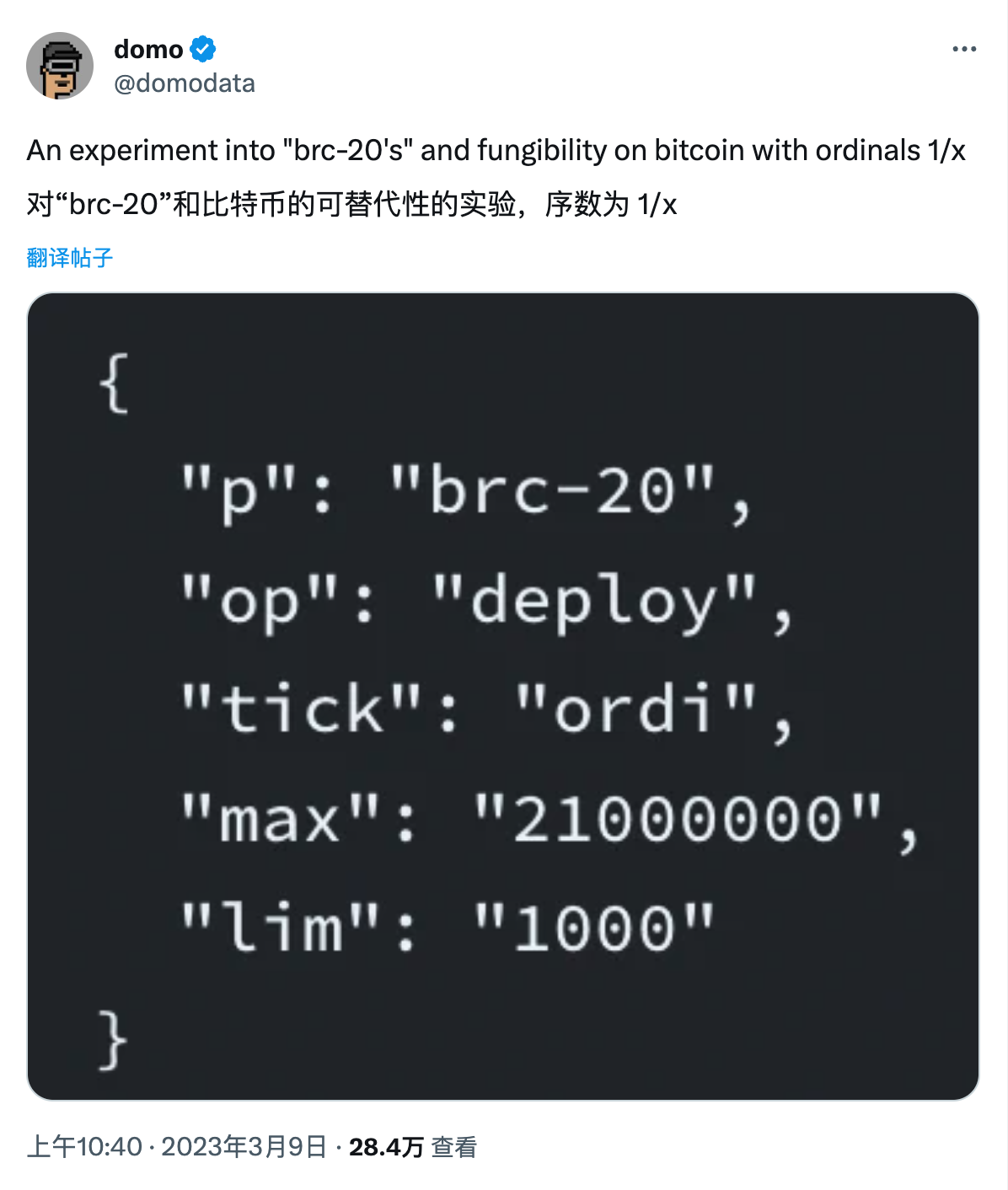Click the opening curly brace in code image
1008x1190 pixels.
(114, 383)
